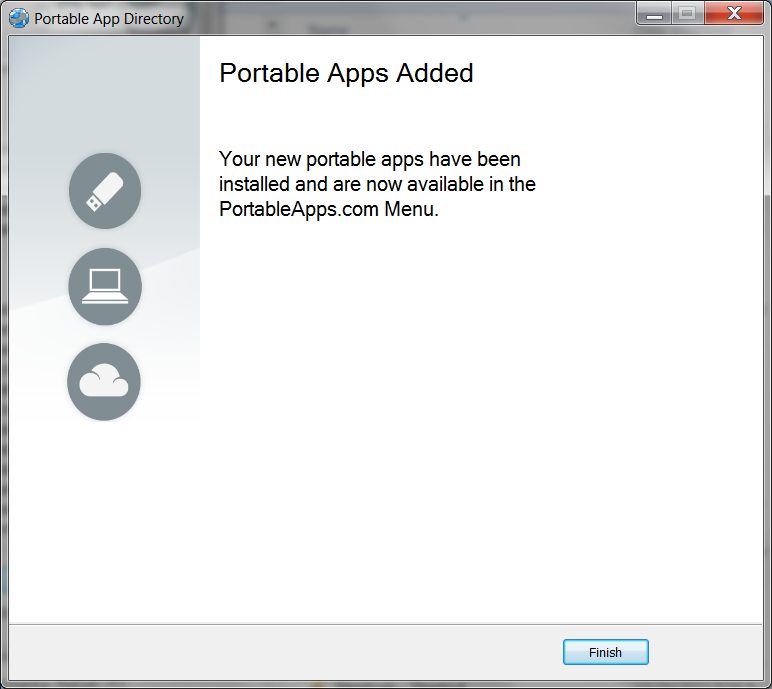Click the "Portable App Directory" title text
The width and height of the screenshot is (772, 689).
109,19
